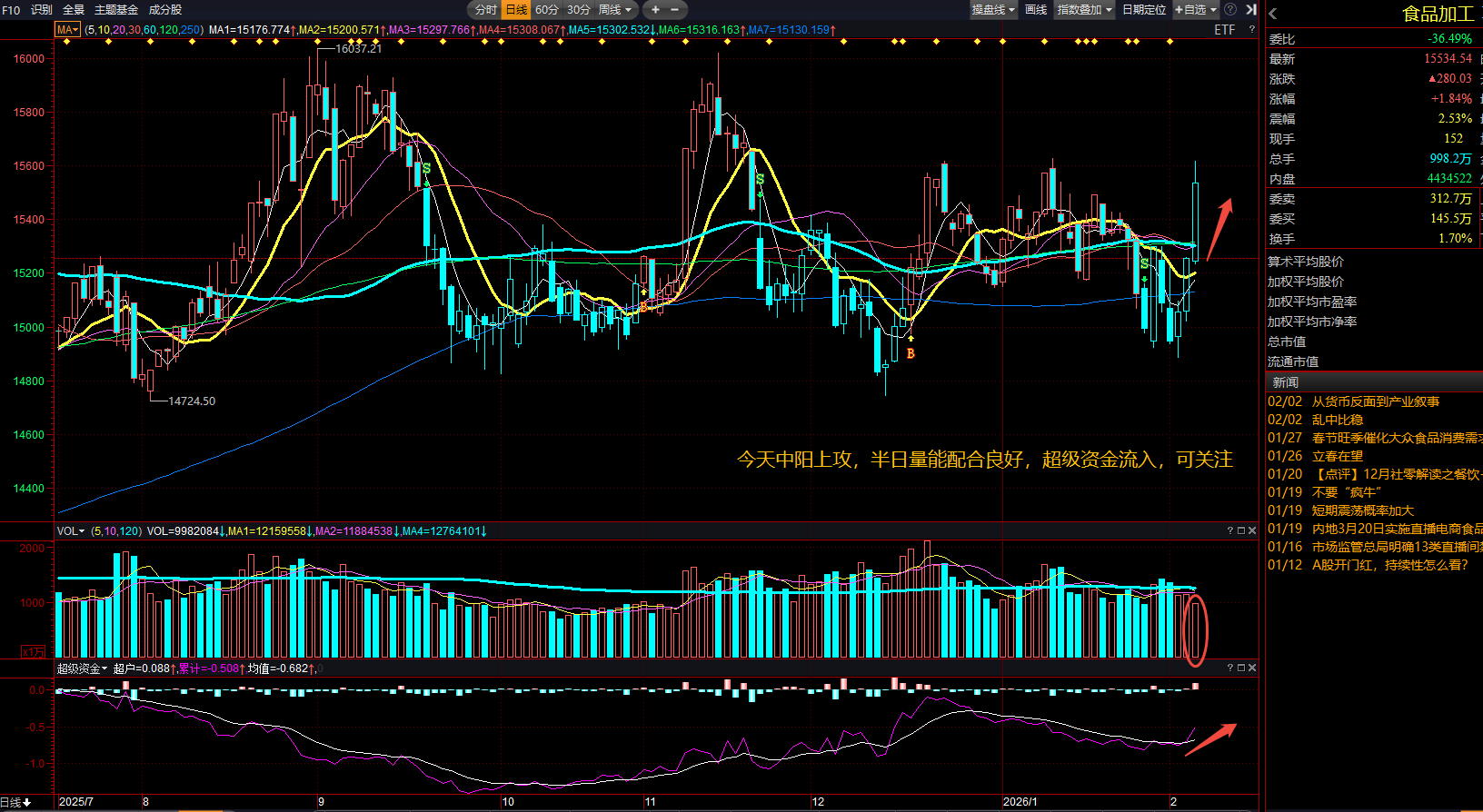Open the 成分股 tab
This screenshot has height=812, width=1483.
pyautogui.click(x=165, y=10)
